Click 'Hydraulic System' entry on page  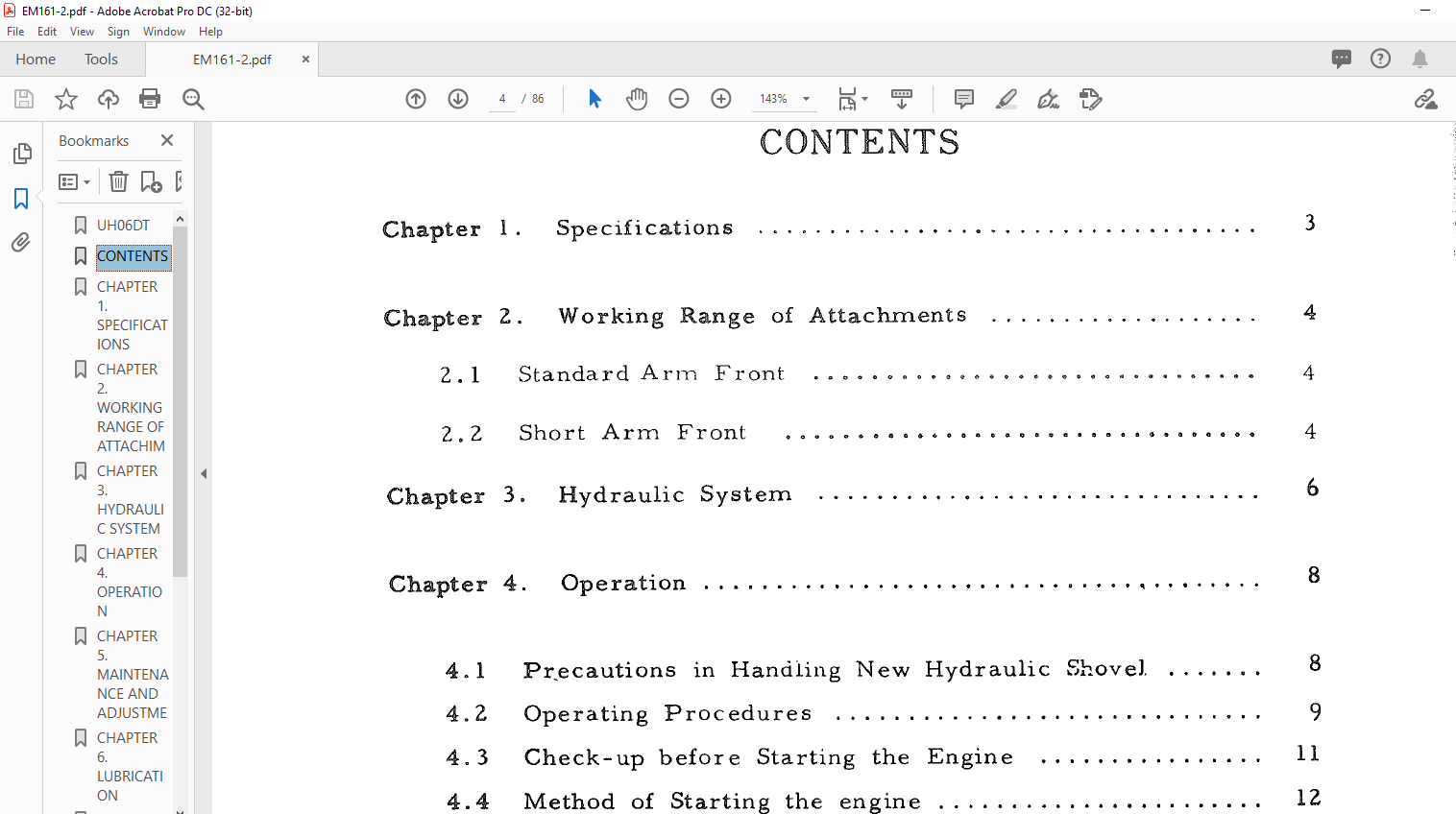(675, 494)
